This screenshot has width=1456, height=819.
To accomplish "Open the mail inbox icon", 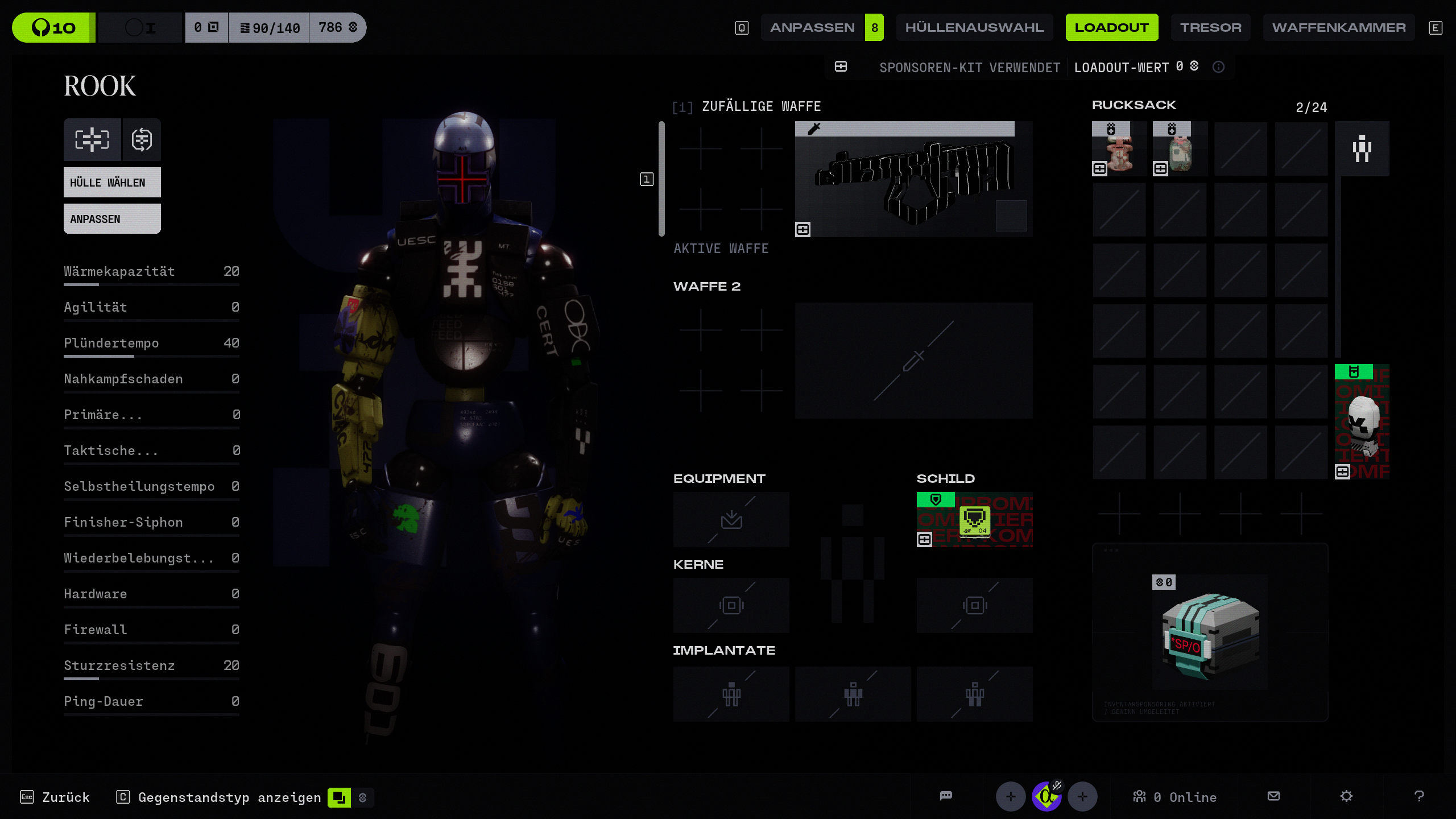I will (x=1274, y=796).
